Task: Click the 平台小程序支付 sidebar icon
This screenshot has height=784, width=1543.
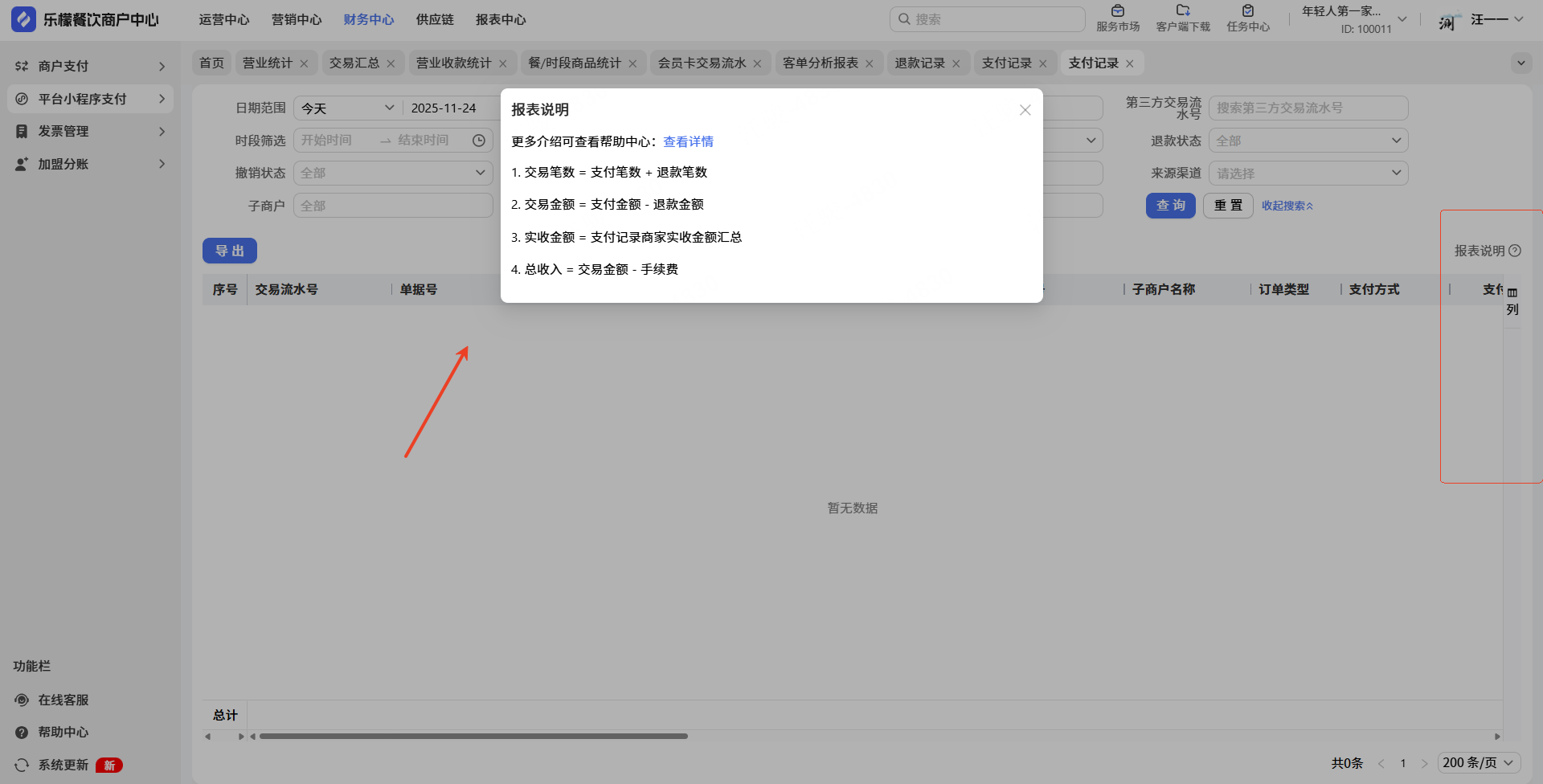Action: point(22,99)
